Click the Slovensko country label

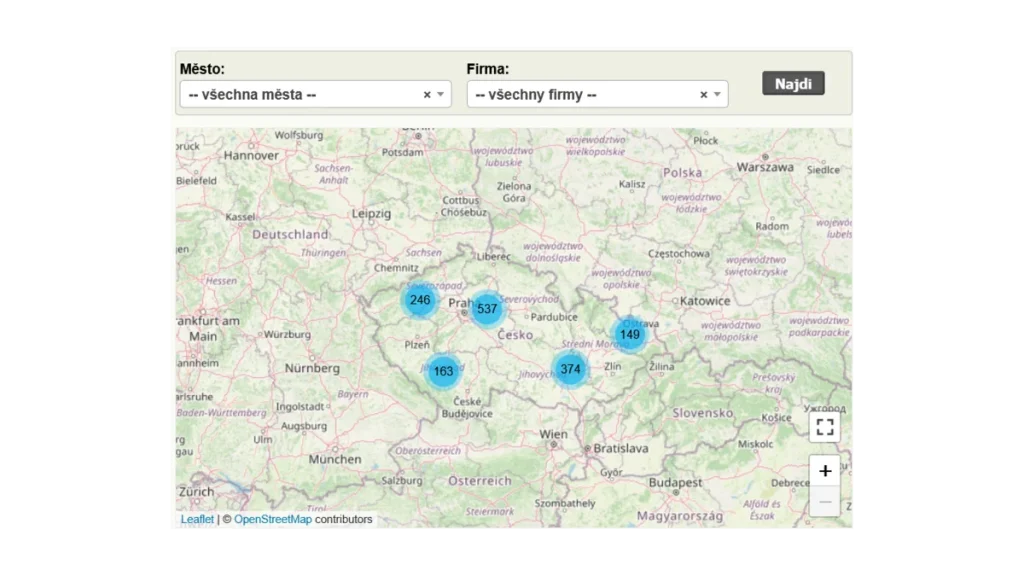click(x=703, y=413)
